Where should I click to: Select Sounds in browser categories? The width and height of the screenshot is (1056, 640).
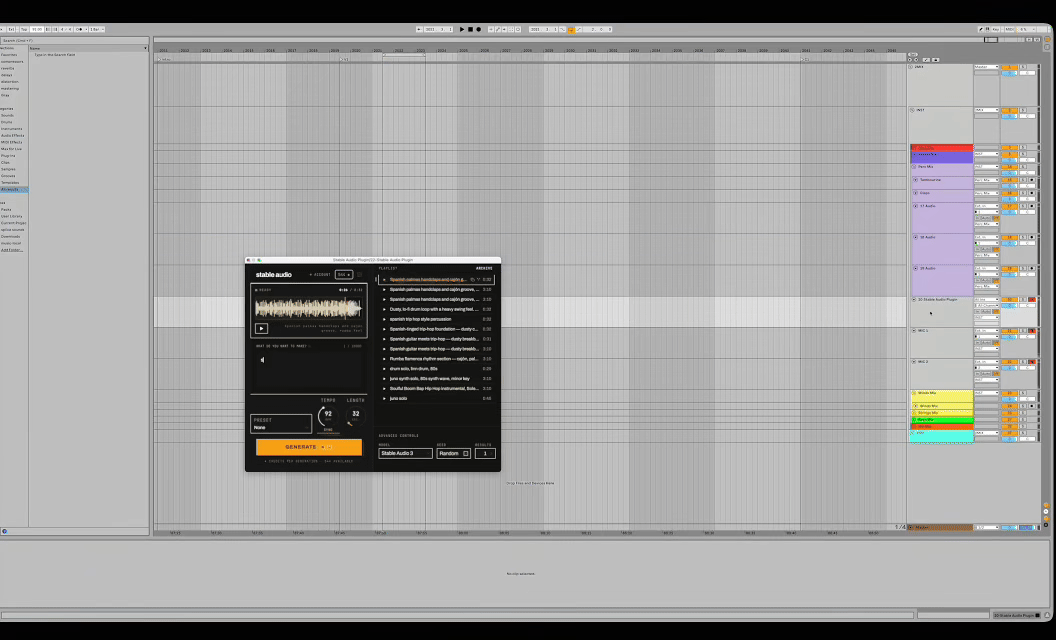click(7, 115)
